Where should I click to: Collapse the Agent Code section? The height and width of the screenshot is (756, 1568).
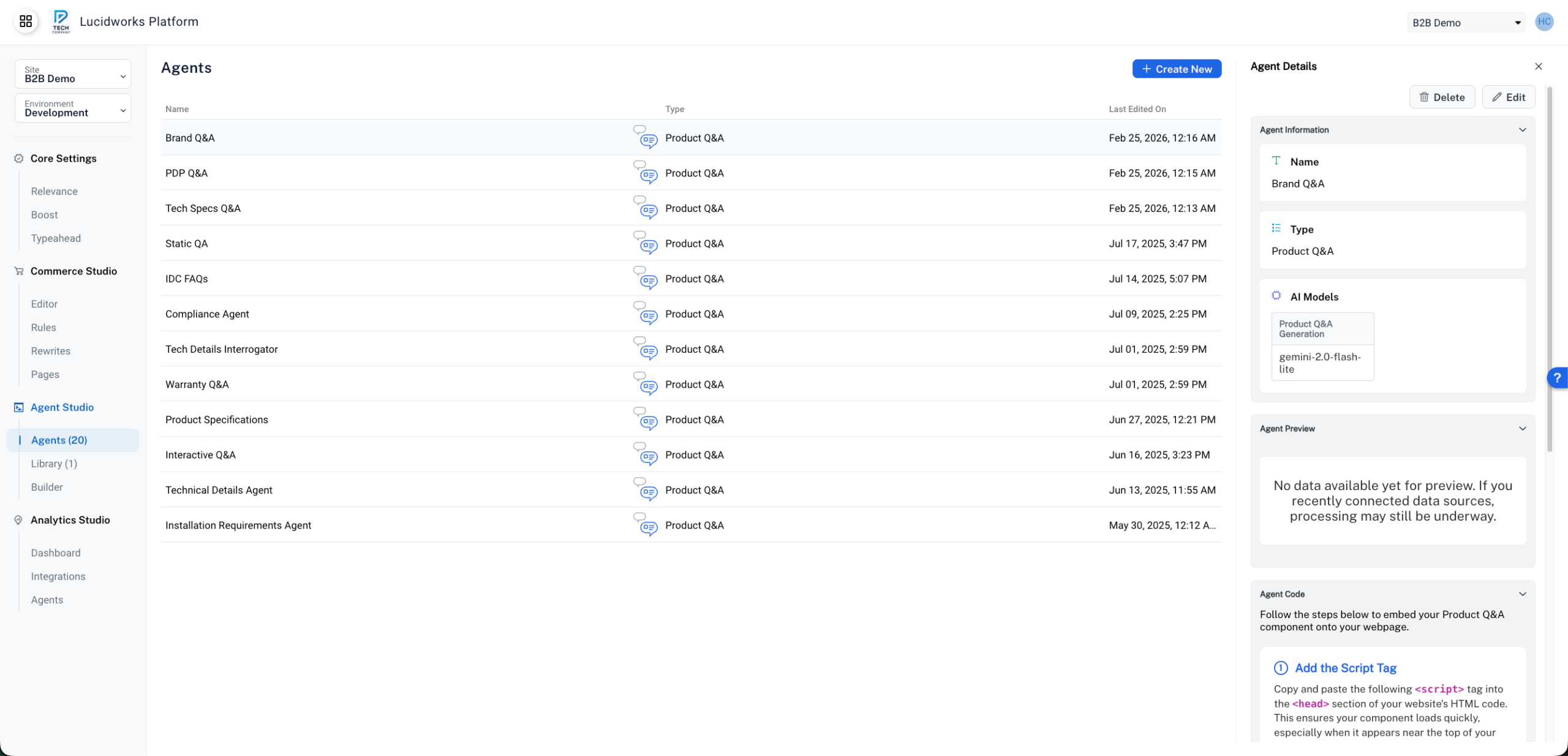1523,594
